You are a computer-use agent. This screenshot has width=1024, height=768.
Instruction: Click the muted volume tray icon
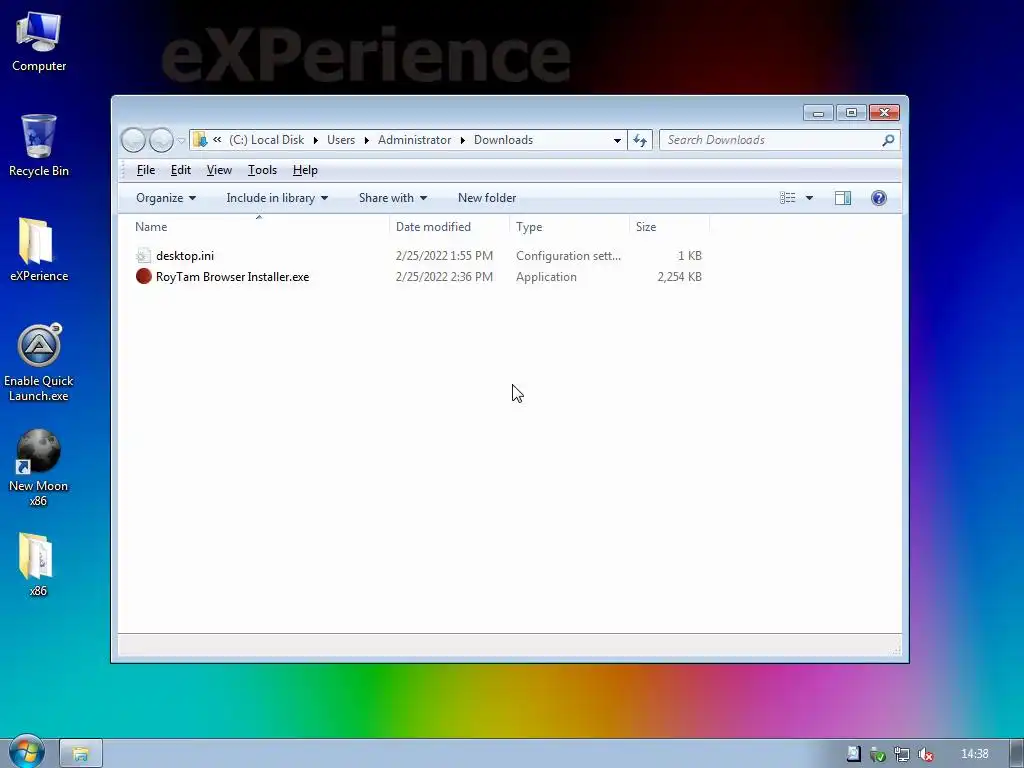tap(925, 754)
